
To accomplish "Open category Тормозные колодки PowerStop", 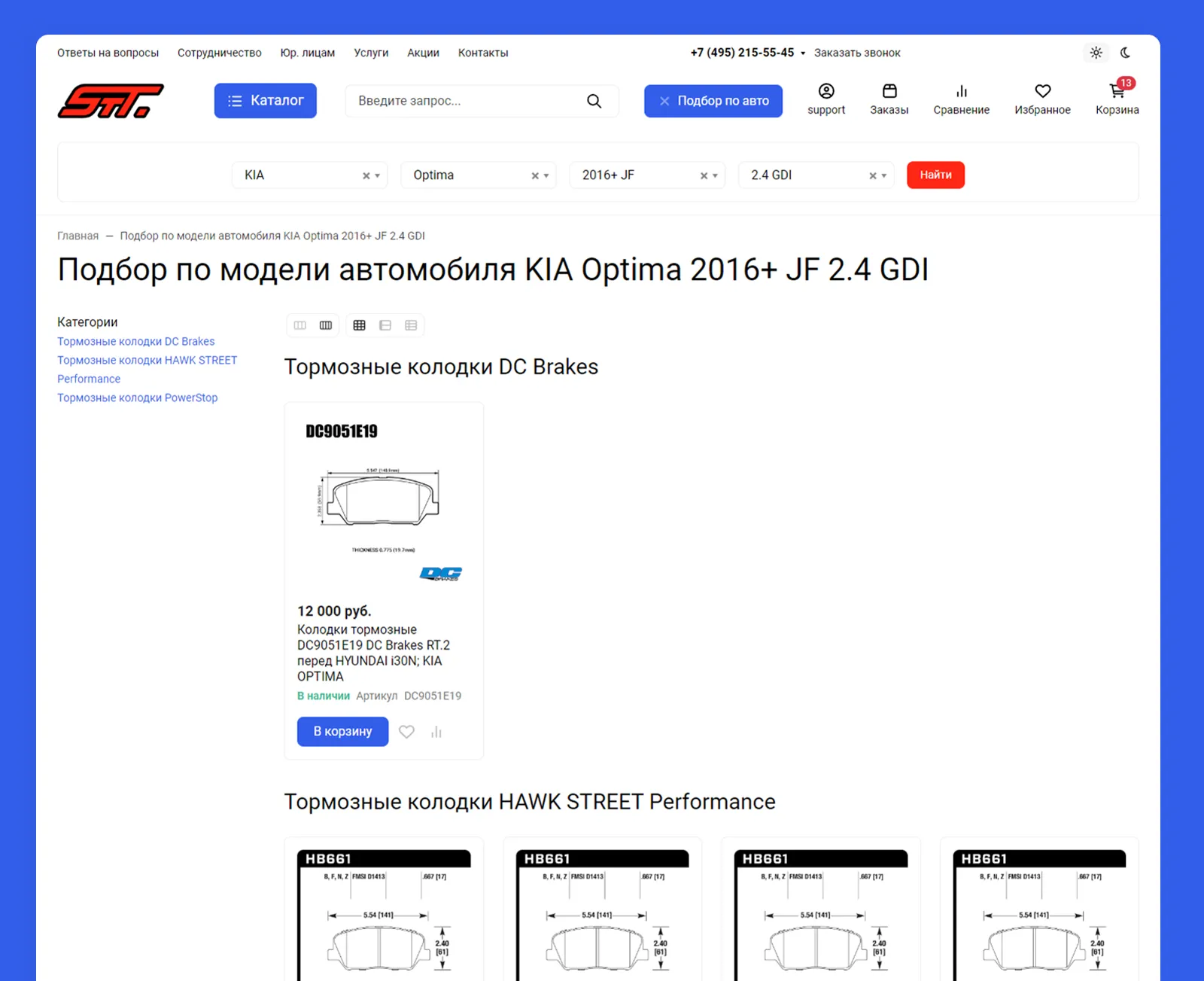I will point(138,398).
